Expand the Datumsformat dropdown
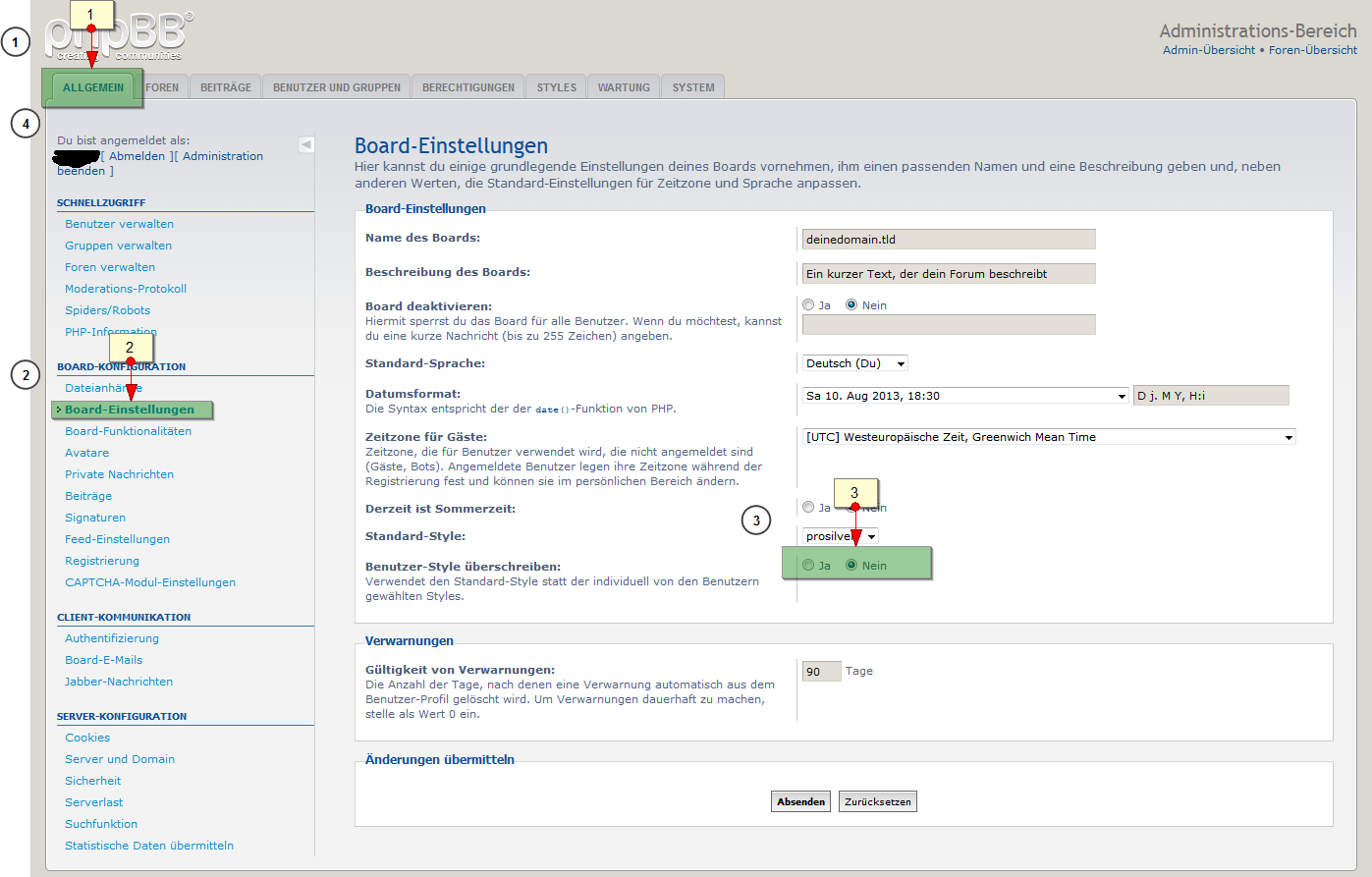Viewport: 1372px width, 877px height. [964, 396]
